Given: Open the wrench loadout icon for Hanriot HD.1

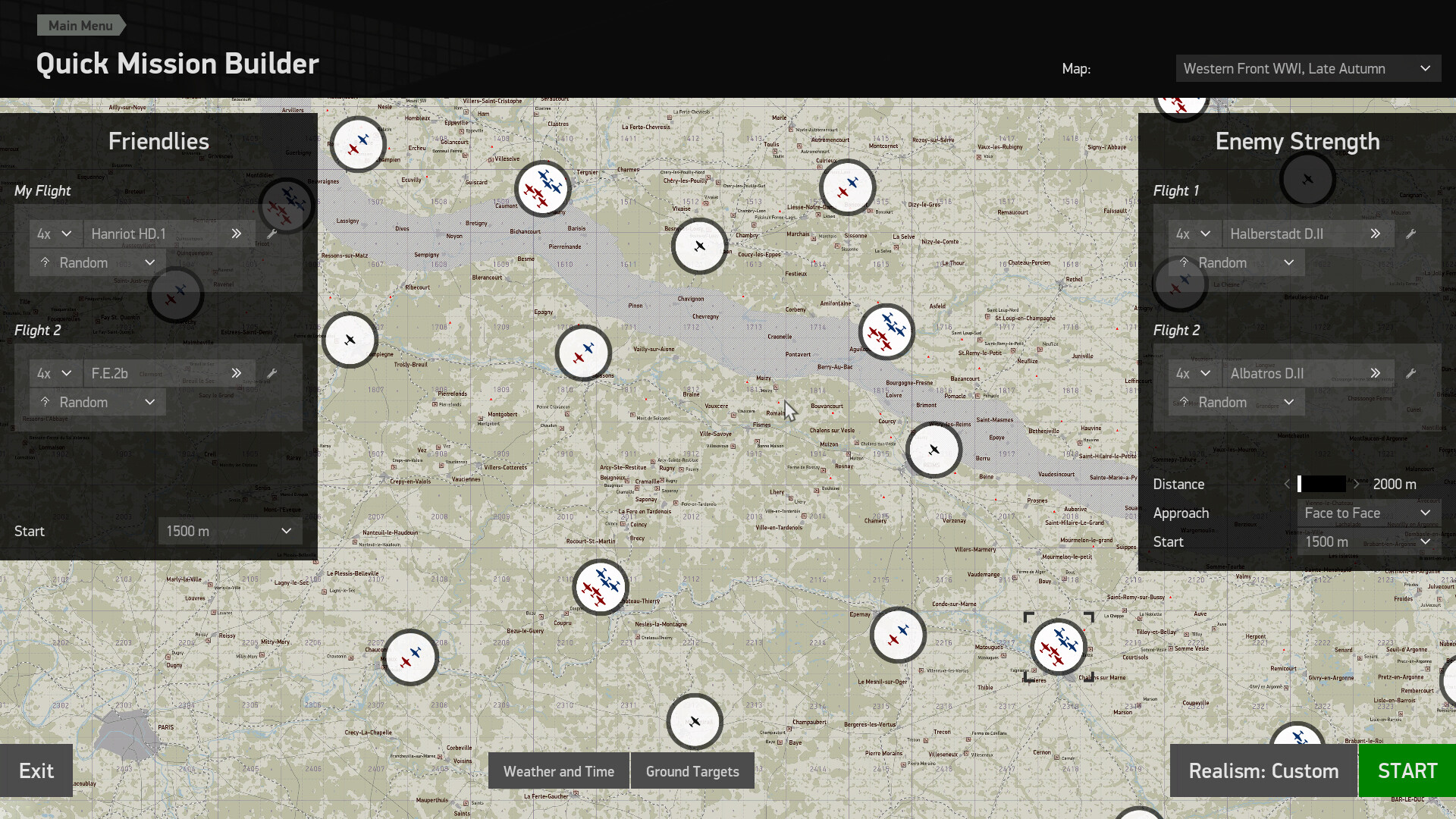Looking at the screenshot, I should pos(272,234).
